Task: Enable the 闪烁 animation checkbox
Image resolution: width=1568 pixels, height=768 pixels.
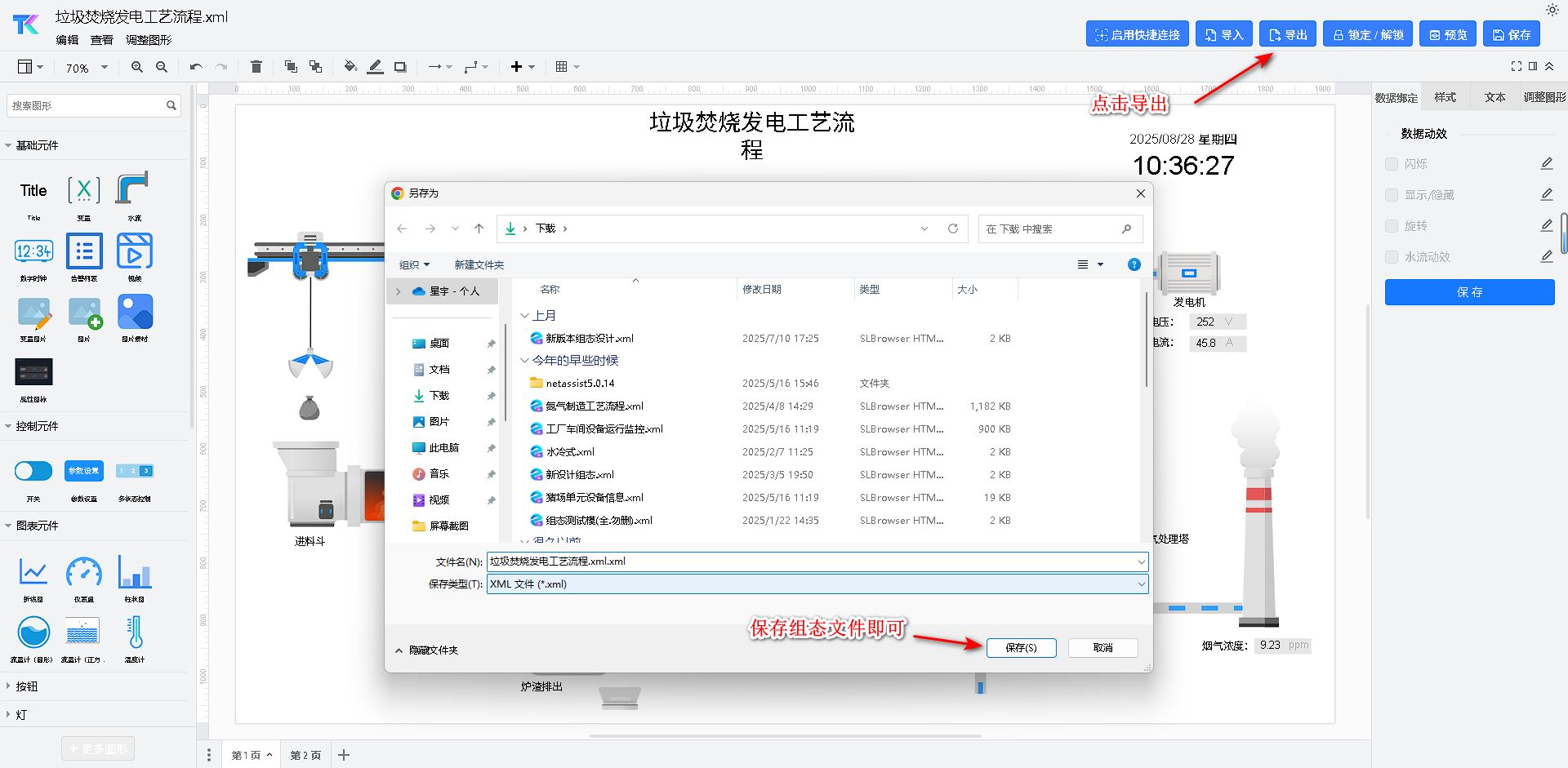Action: point(1392,164)
